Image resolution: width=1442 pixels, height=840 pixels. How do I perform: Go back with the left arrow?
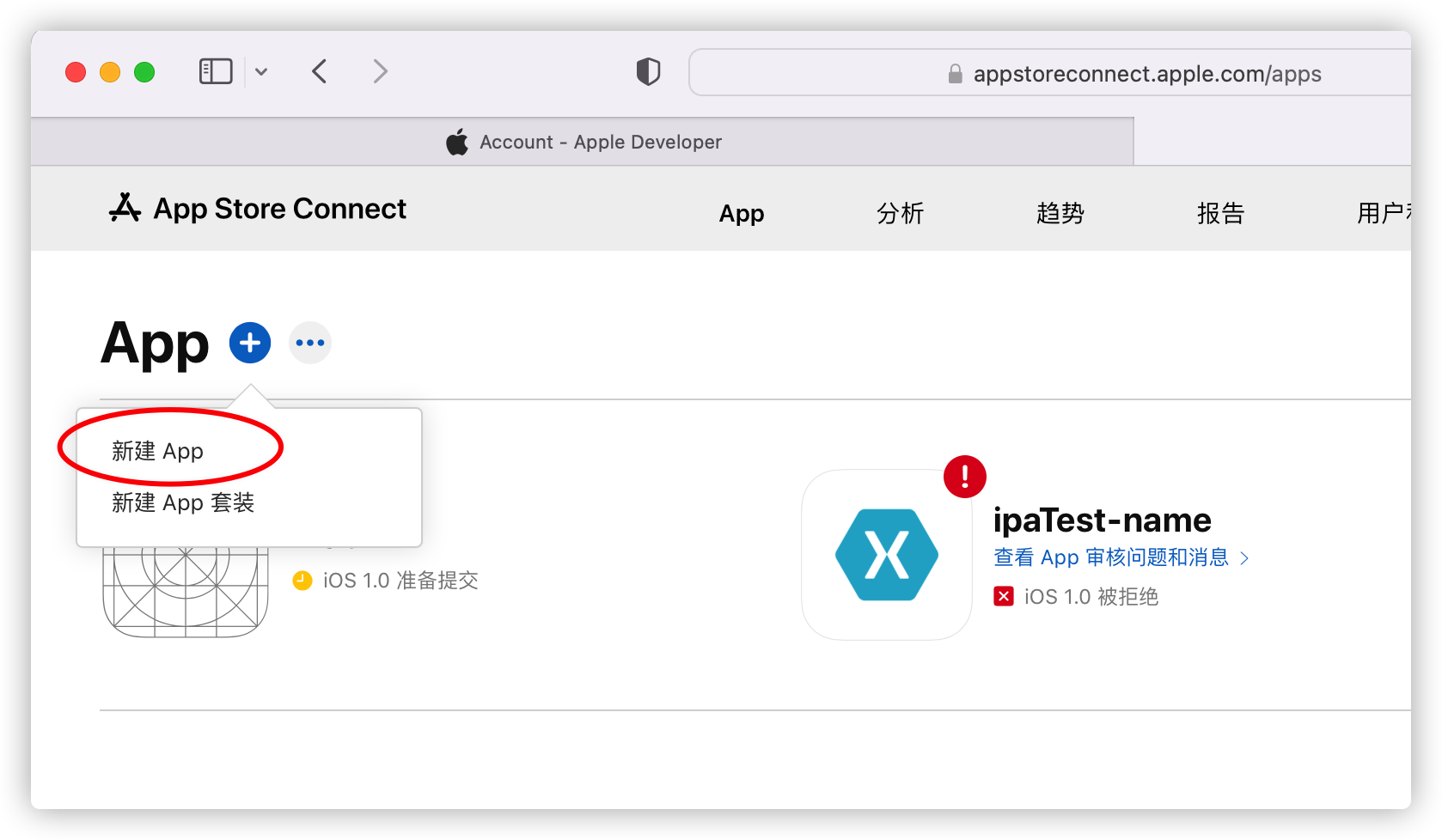click(320, 71)
